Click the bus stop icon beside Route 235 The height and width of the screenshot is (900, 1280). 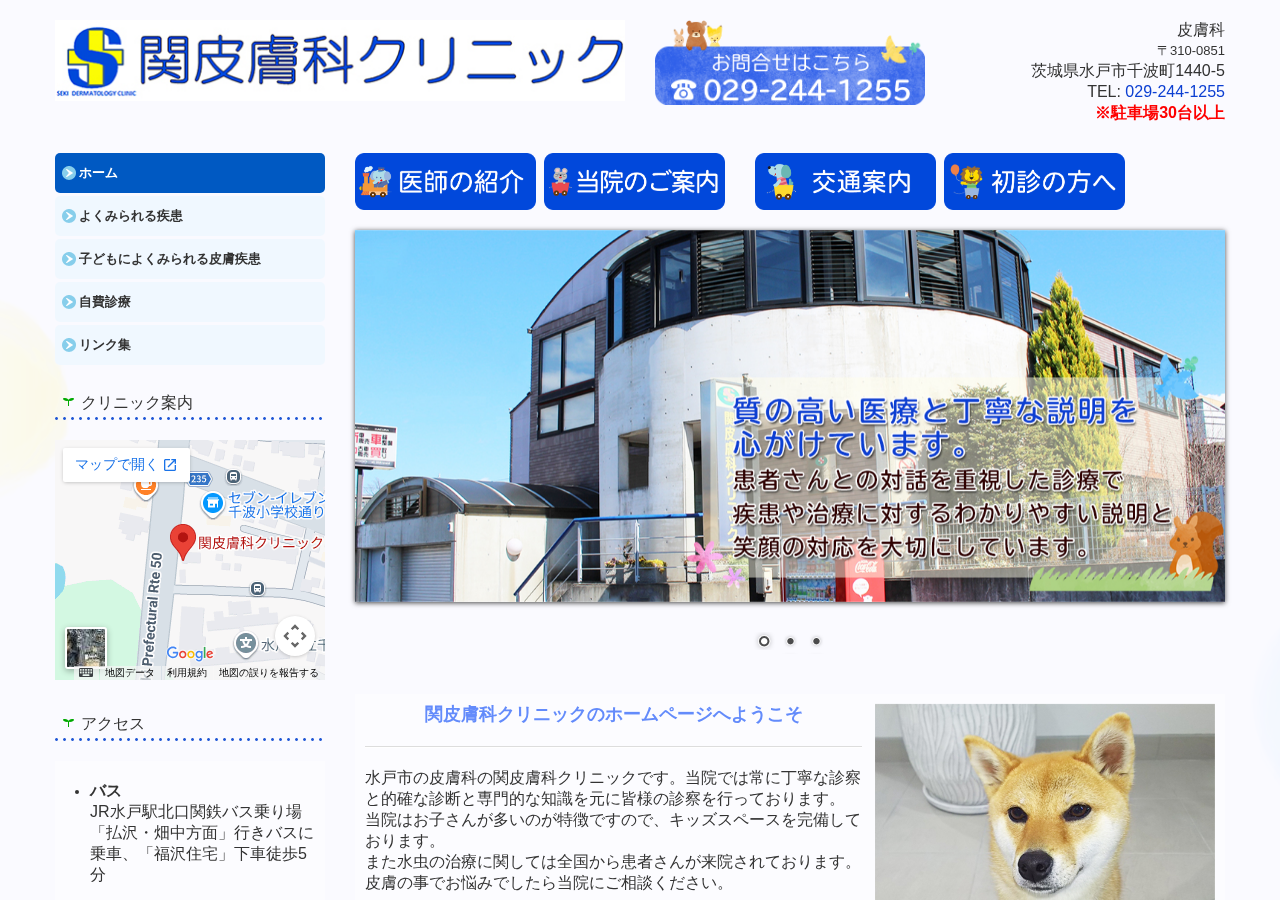pyautogui.click(x=234, y=477)
